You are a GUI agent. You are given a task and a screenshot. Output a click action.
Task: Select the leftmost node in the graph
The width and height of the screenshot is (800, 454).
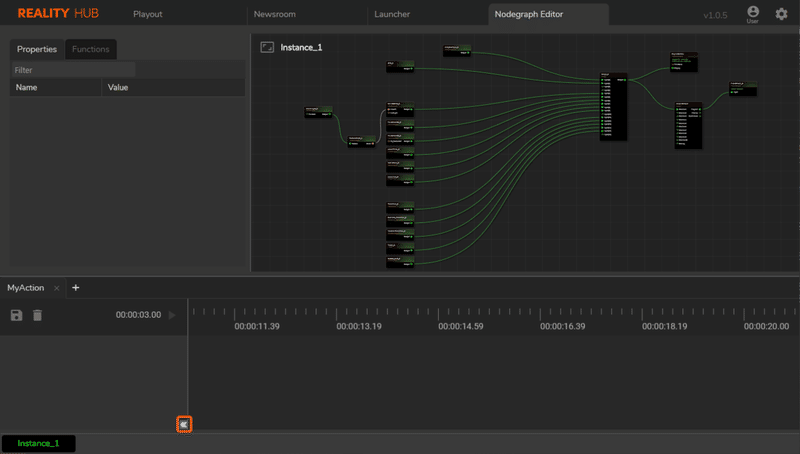(x=318, y=112)
